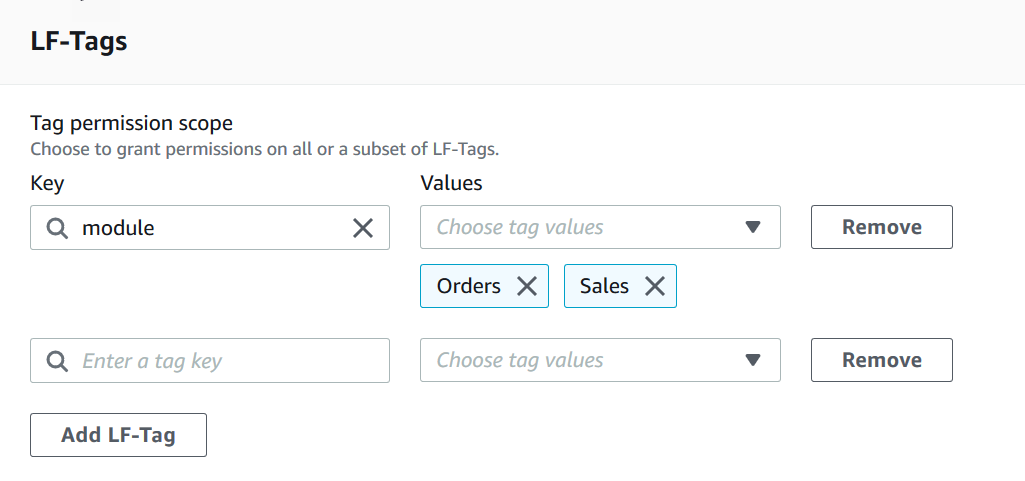Select the Orders value chip label
This screenshot has width=1025, height=481.
(x=469, y=286)
